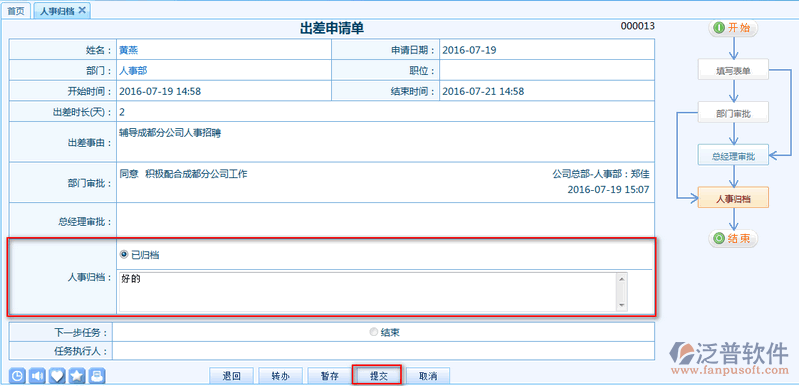Click the clock history icon

[x=17, y=376]
